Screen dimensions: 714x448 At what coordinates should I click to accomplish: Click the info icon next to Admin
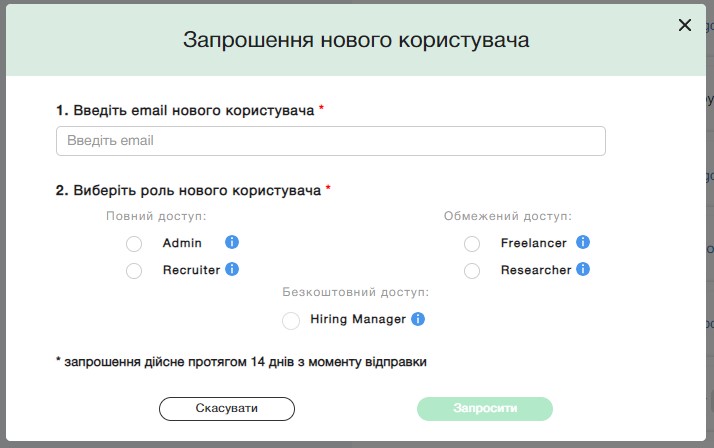(x=232, y=242)
